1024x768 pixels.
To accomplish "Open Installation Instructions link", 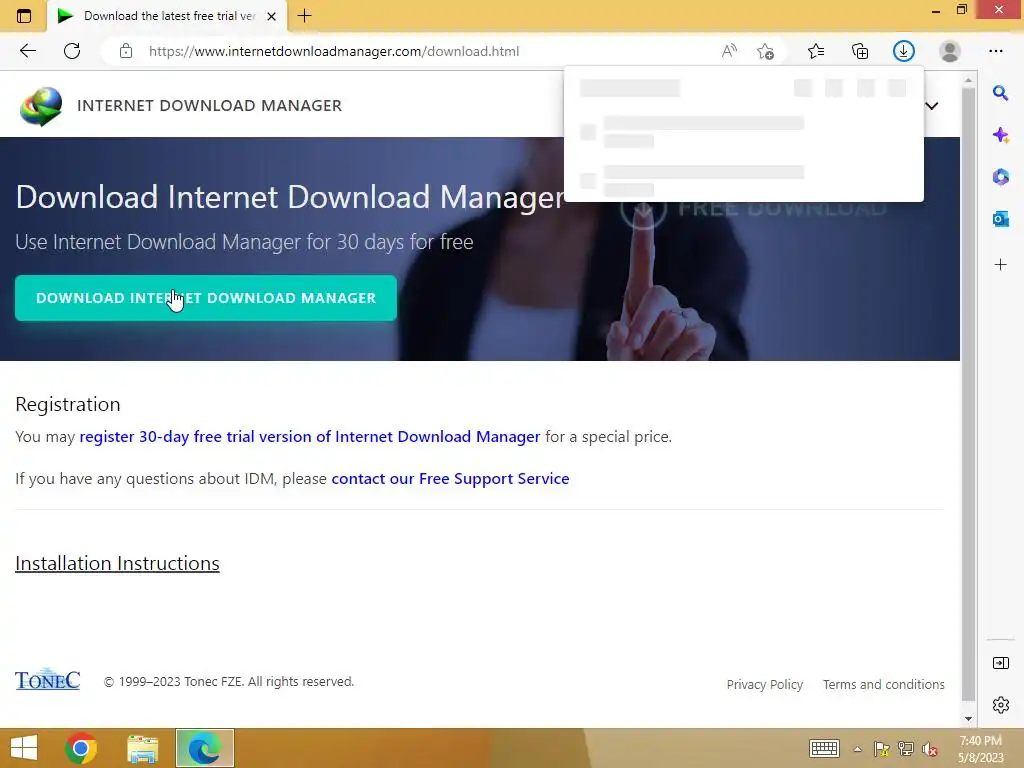I will click(118, 563).
